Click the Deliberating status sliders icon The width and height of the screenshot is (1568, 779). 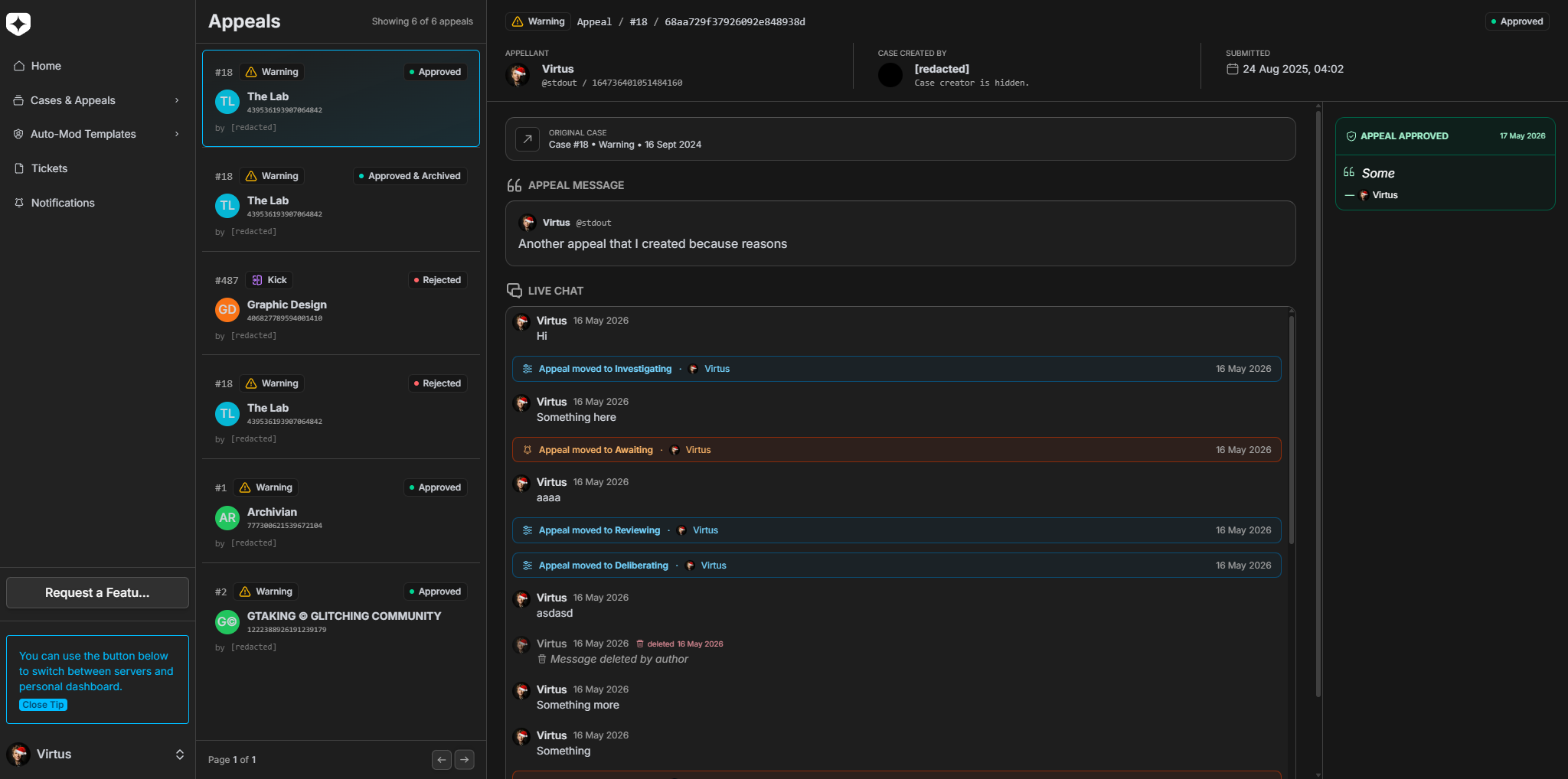click(x=528, y=566)
